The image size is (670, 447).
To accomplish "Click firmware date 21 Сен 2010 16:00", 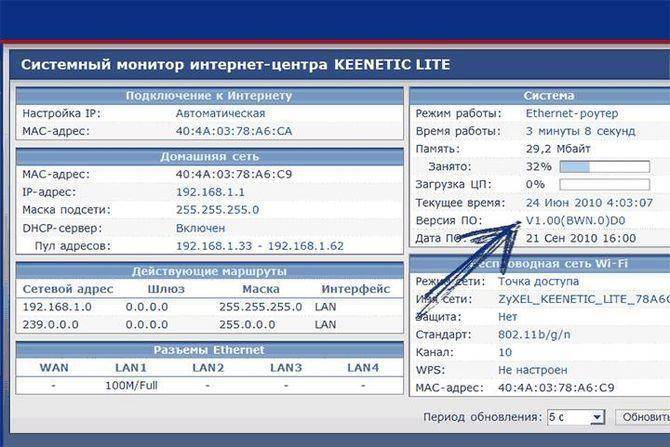I will (x=581, y=238).
